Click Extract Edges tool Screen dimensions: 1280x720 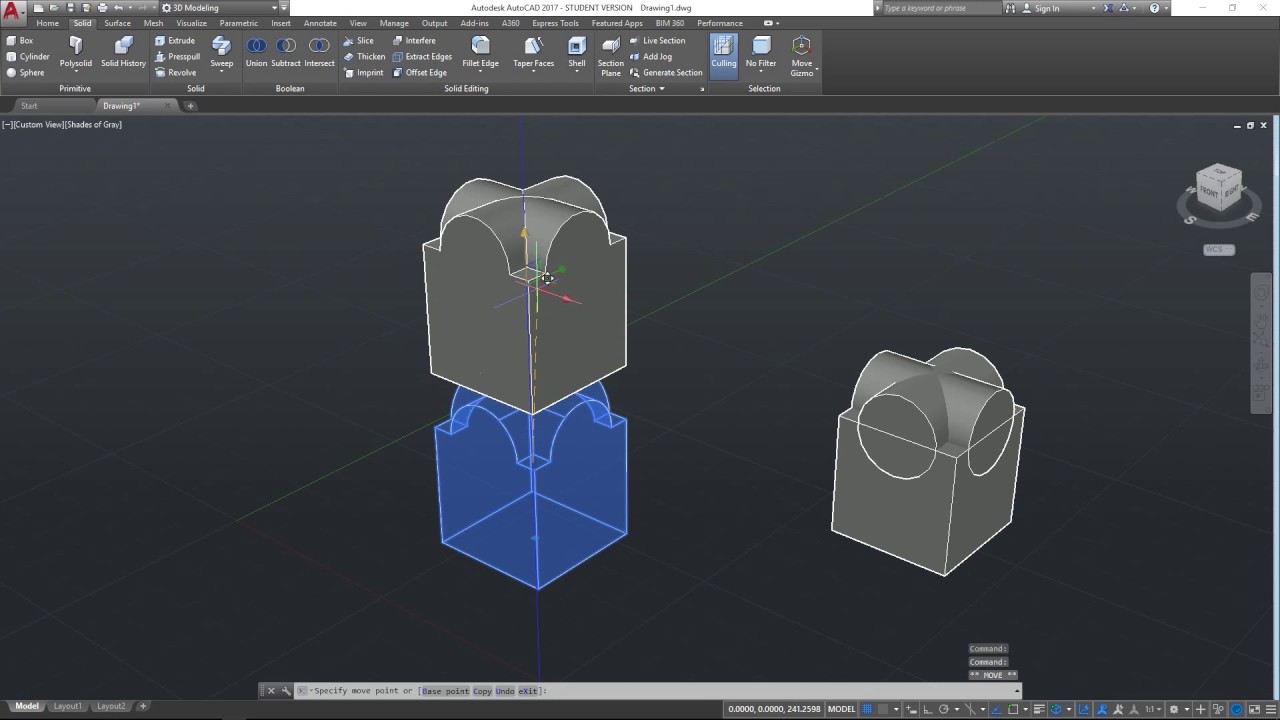point(422,57)
